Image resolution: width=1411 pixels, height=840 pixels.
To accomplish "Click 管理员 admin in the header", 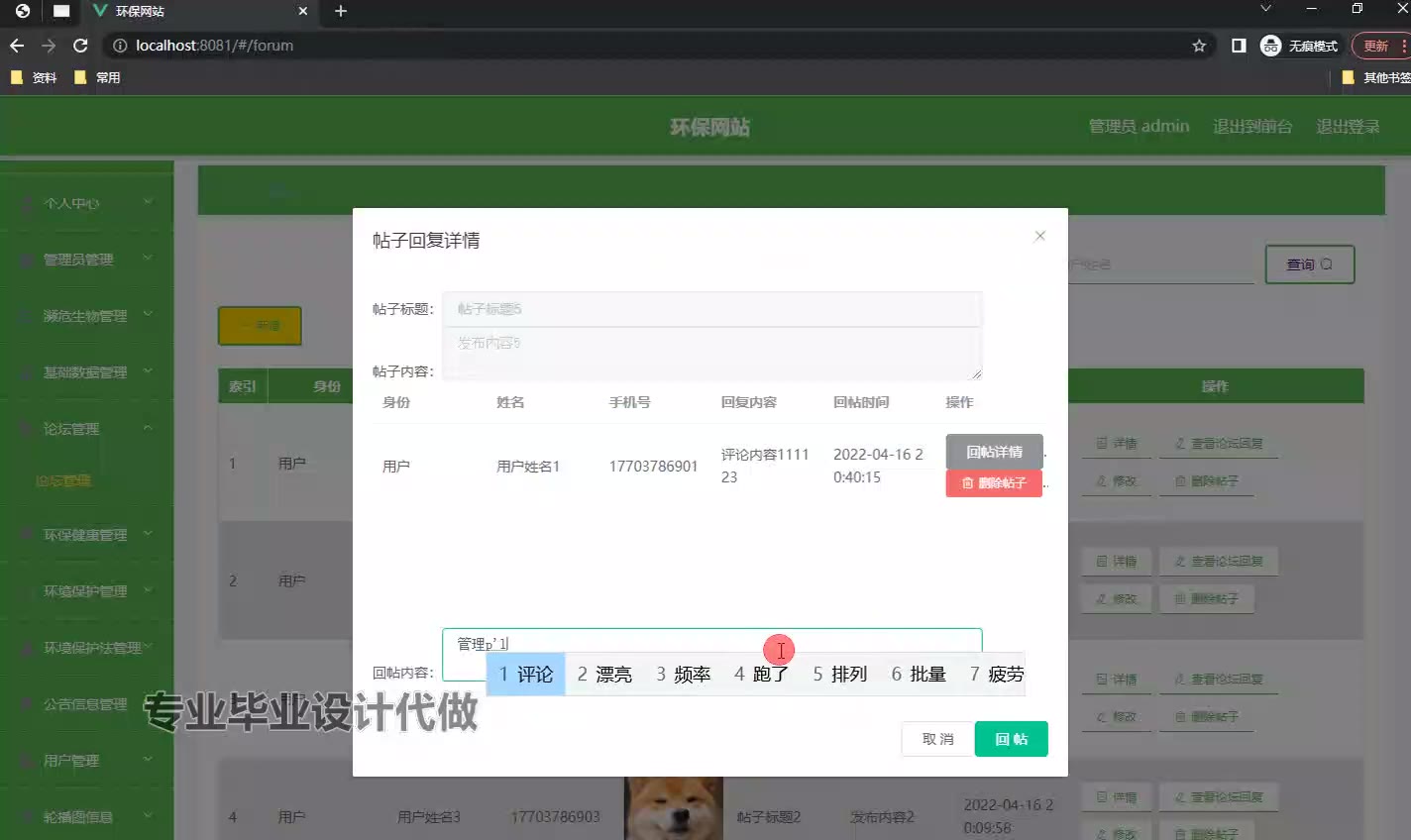I will pos(1139,127).
